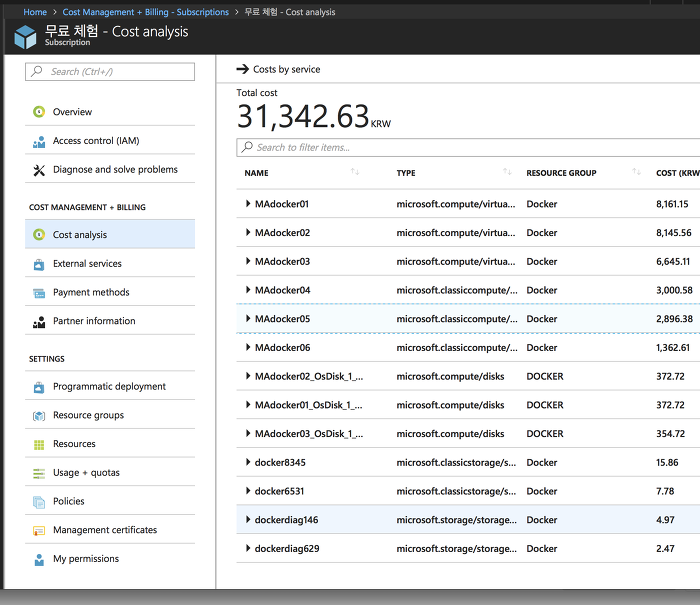Focus the sidebar Search (Ctrl+/) field
700x605 pixels.
pyautogui.click(x=110, y=71)
